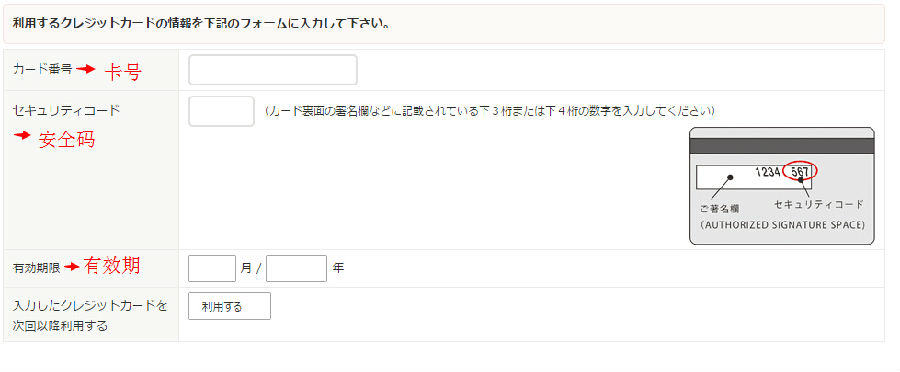Click the credit card instruction header text
The image size is (900, 372).
click(x=201, y=25)
